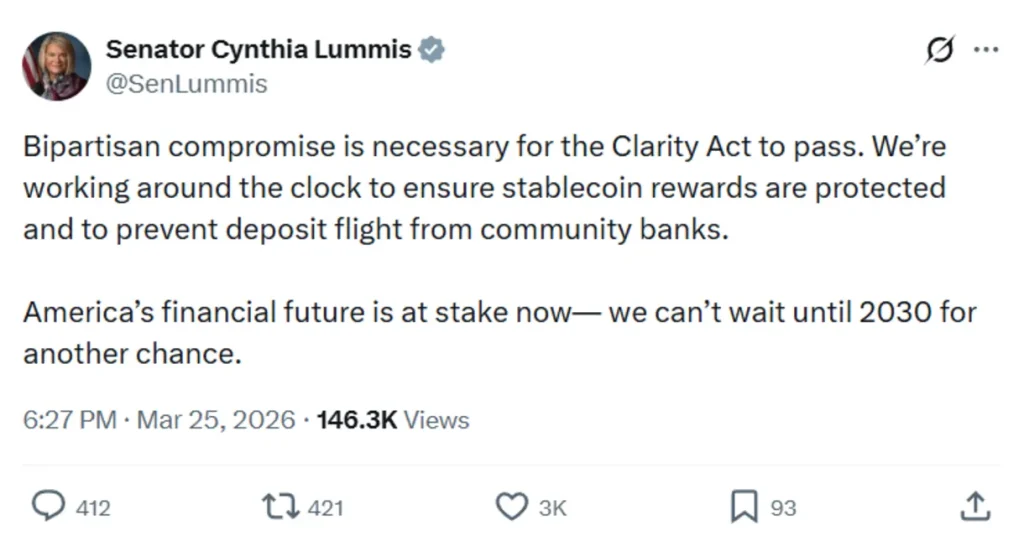Click the 6:27 PM timestamp
Viewport: 1024px width, 546px height.
coord(69,420)
